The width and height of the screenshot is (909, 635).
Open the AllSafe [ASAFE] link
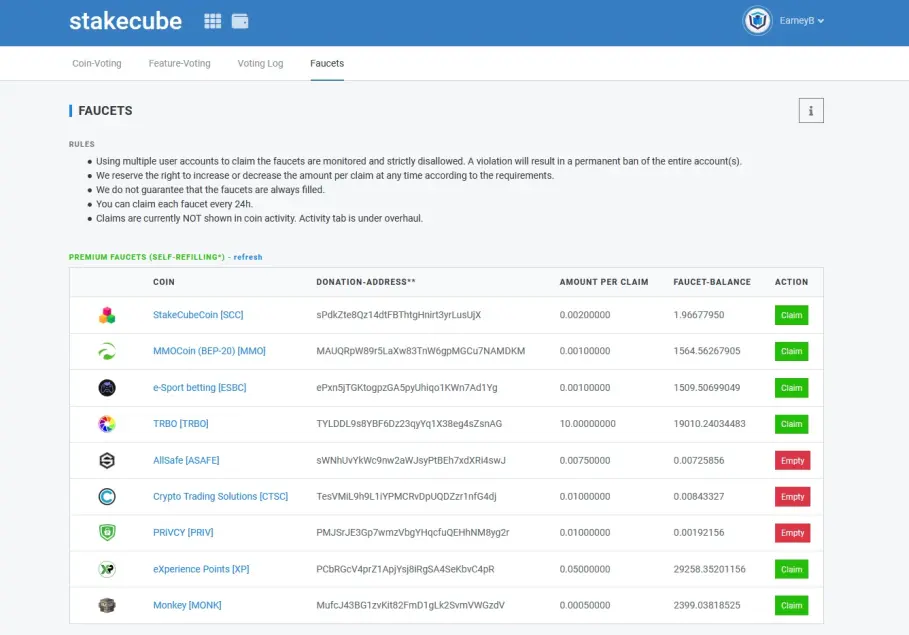tap(186, 460)
